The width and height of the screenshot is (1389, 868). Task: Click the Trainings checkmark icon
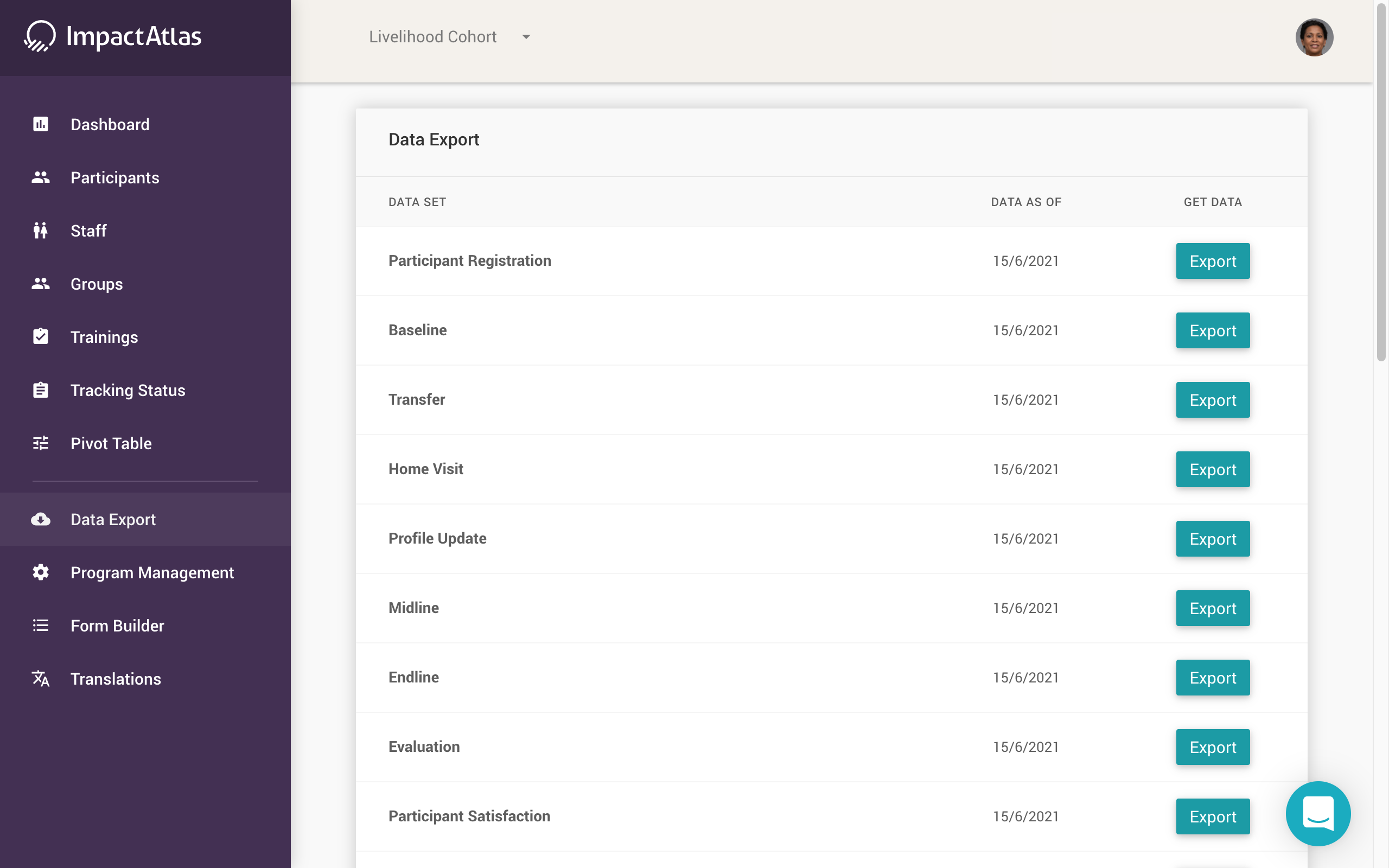[40, 337]
